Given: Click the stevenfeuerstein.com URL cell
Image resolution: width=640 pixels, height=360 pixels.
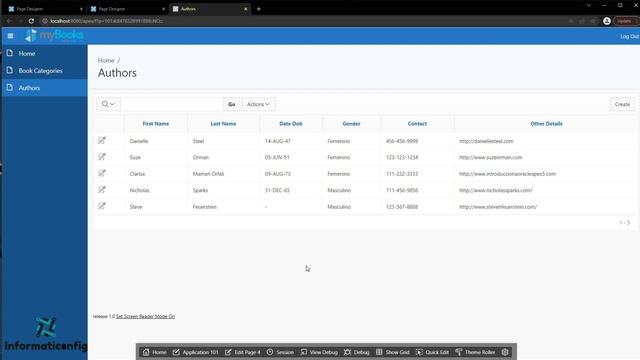Looking at the screenshot, I should pyautogui.click(x=498, y=207).
